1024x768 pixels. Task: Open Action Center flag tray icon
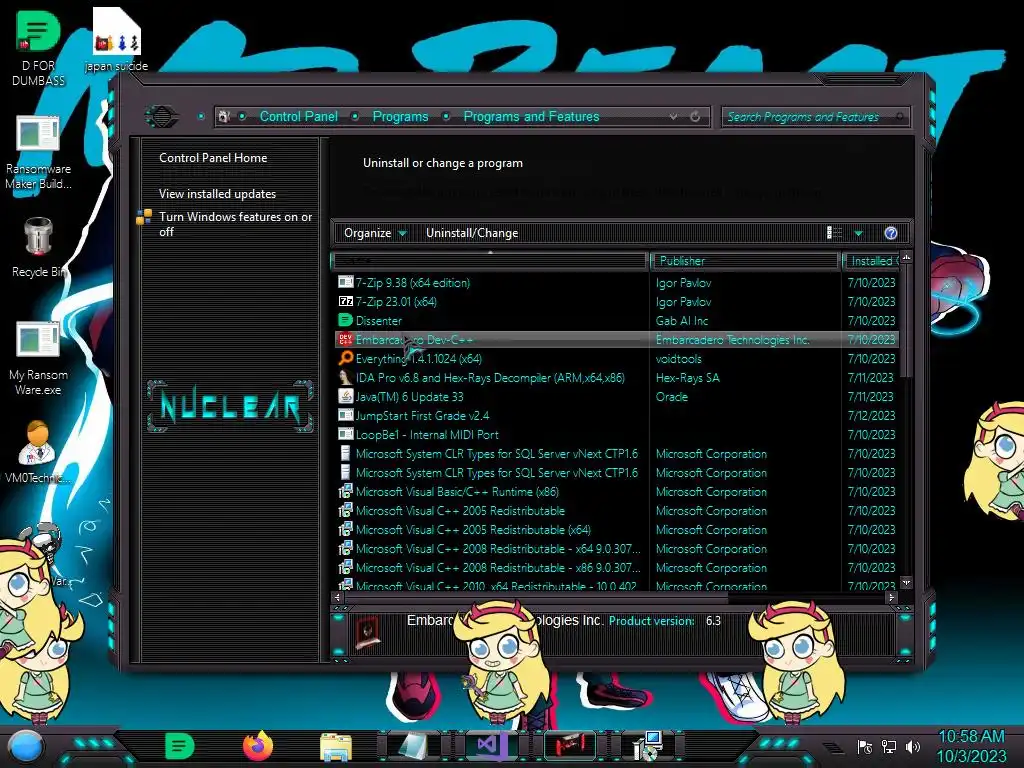click(x=865, y=747)
